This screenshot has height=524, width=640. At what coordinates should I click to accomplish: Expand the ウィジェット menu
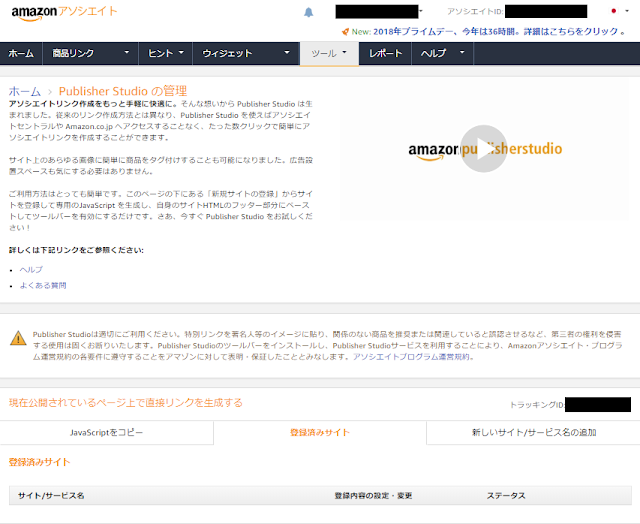tap(246, 53)
